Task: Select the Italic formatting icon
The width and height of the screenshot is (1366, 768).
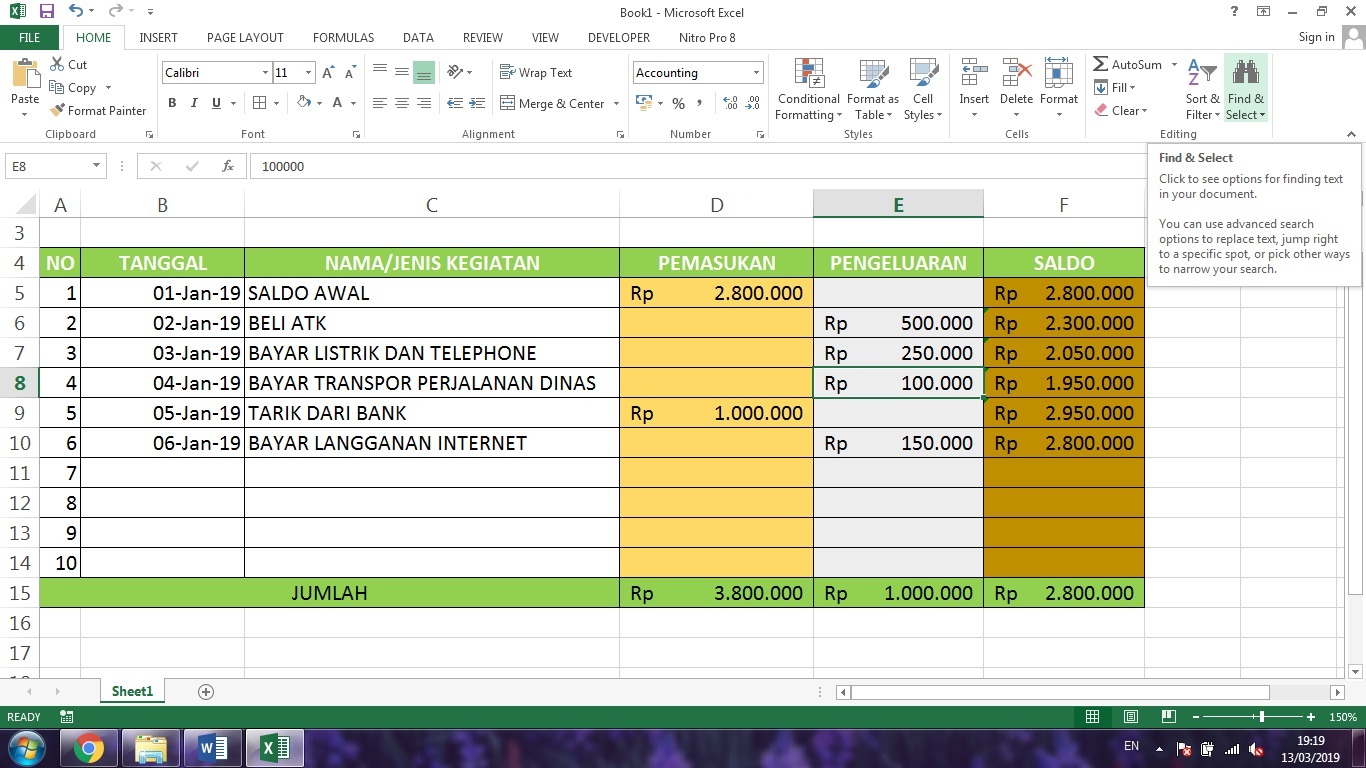Action: pyautogui.click(x=193, y=103)
